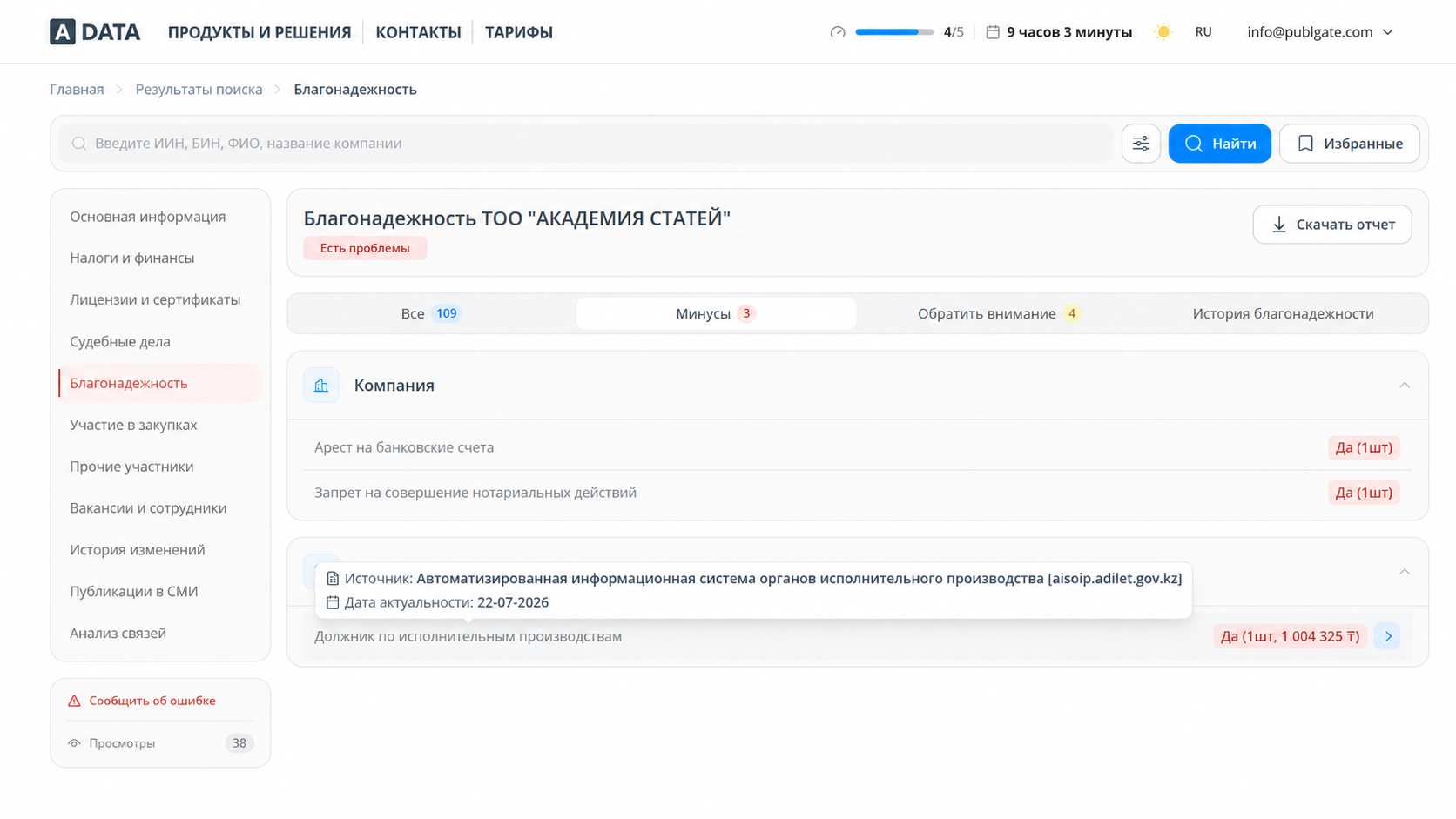Click Дата актуальности: 22-07-2026 text

(x=447, y=602)
